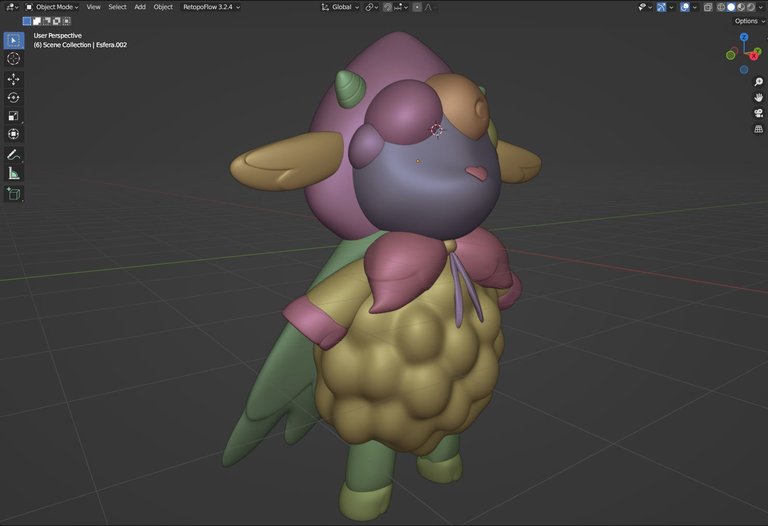
Task: Select the Rotate tool
Action: pyautogui.click(x=14, y=97)
